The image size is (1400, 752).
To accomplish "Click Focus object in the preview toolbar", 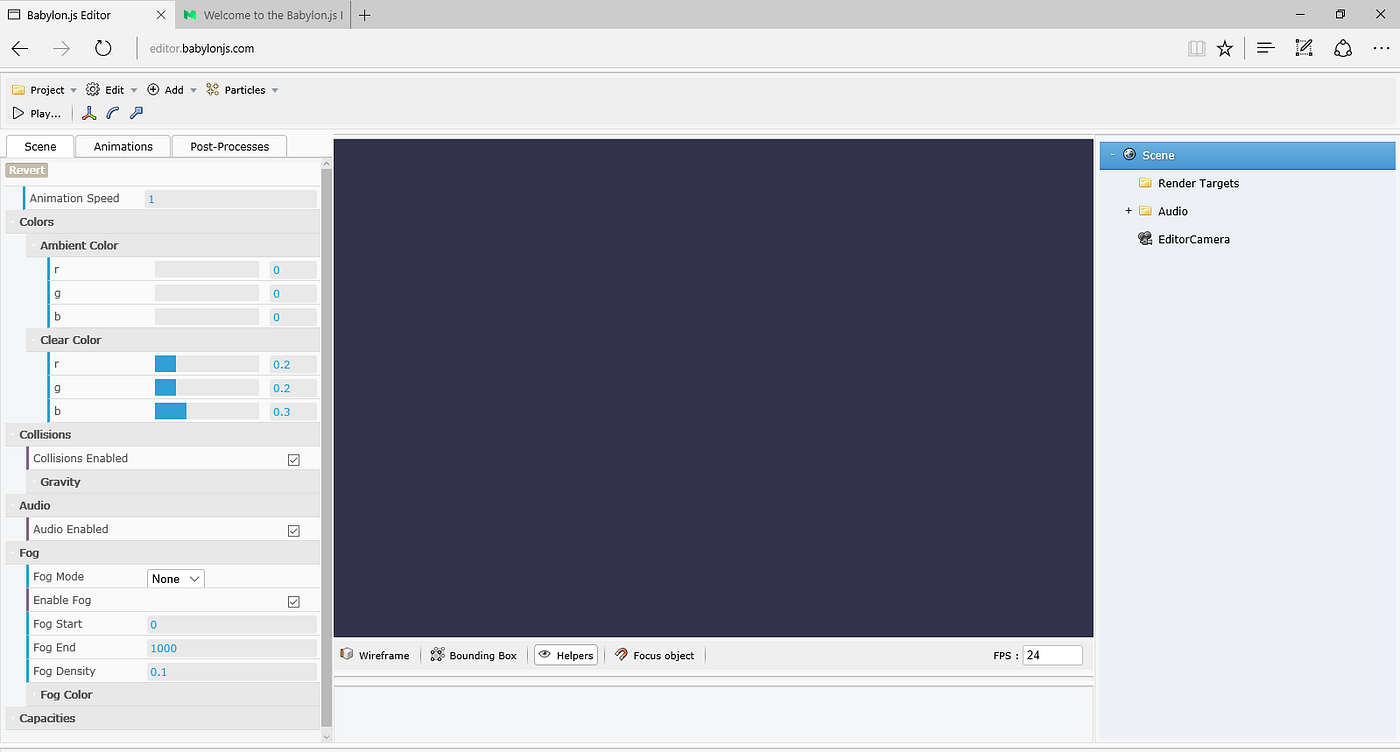I will pyautogui.click(x=655, y=655).
